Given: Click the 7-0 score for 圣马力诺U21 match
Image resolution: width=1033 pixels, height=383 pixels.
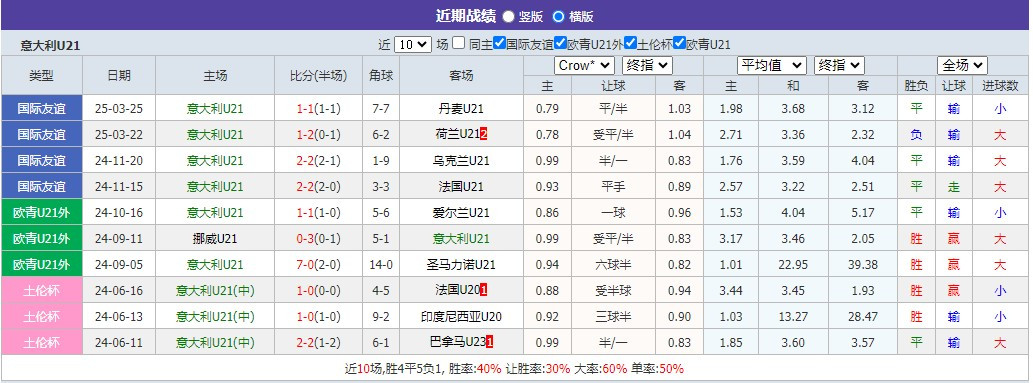Looking at the screenshot, I should click(307, 264).
